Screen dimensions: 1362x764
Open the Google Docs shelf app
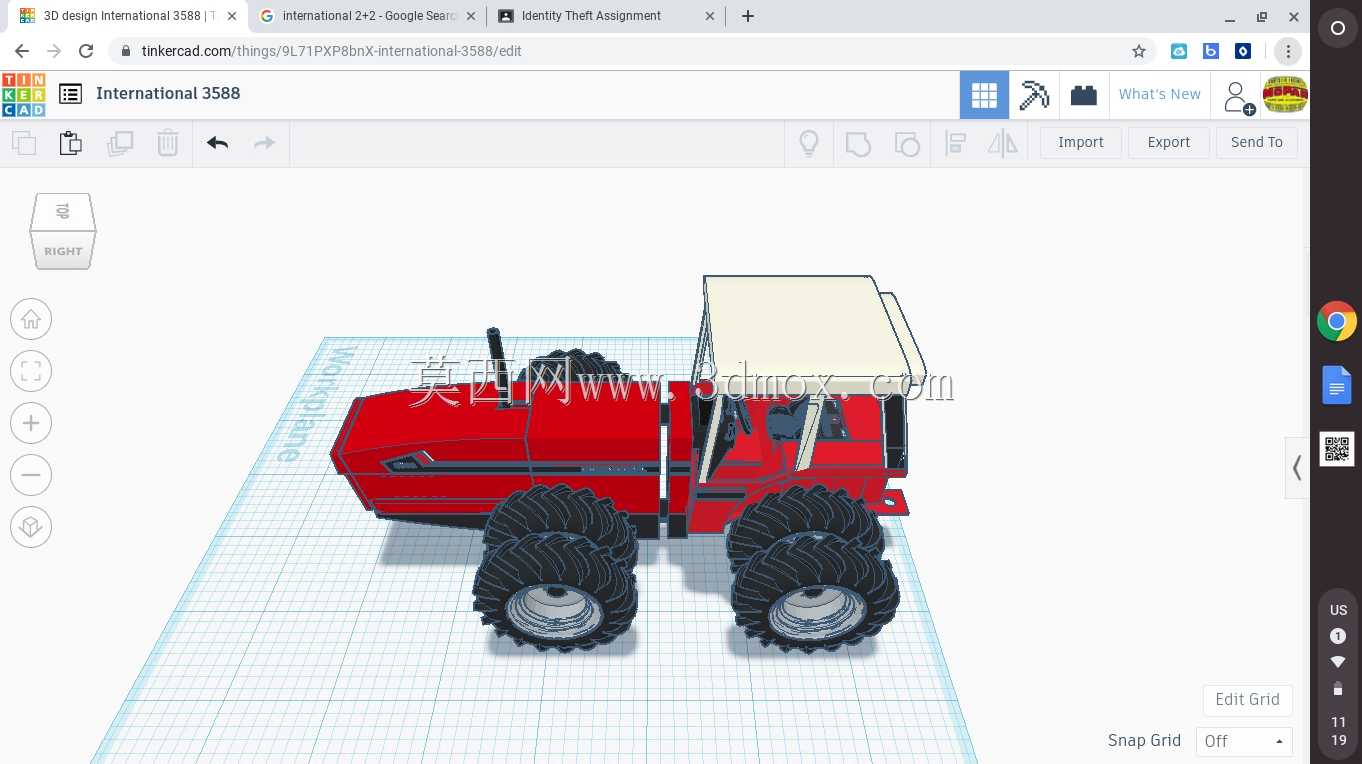pyautogui.click(x=1337, y=385)
